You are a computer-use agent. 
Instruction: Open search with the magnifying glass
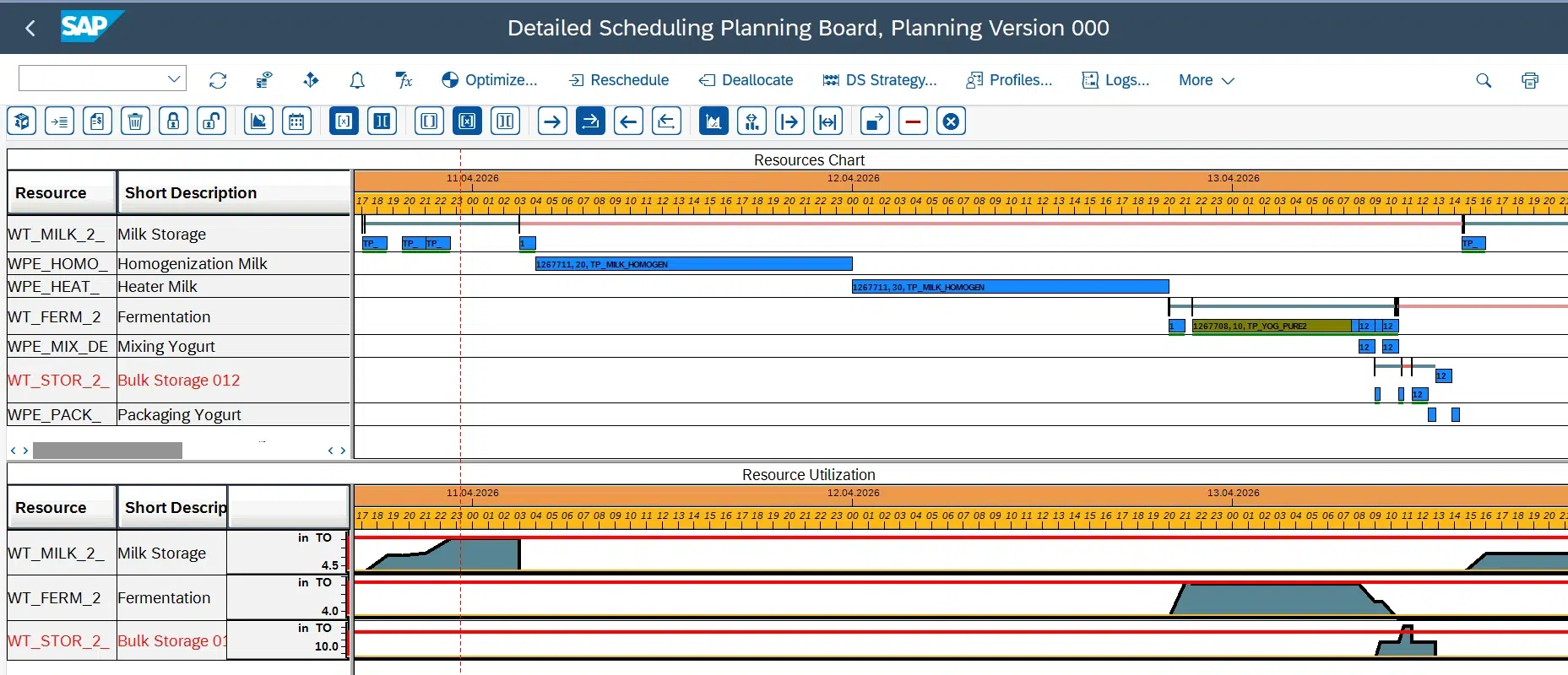point(1484,80)
